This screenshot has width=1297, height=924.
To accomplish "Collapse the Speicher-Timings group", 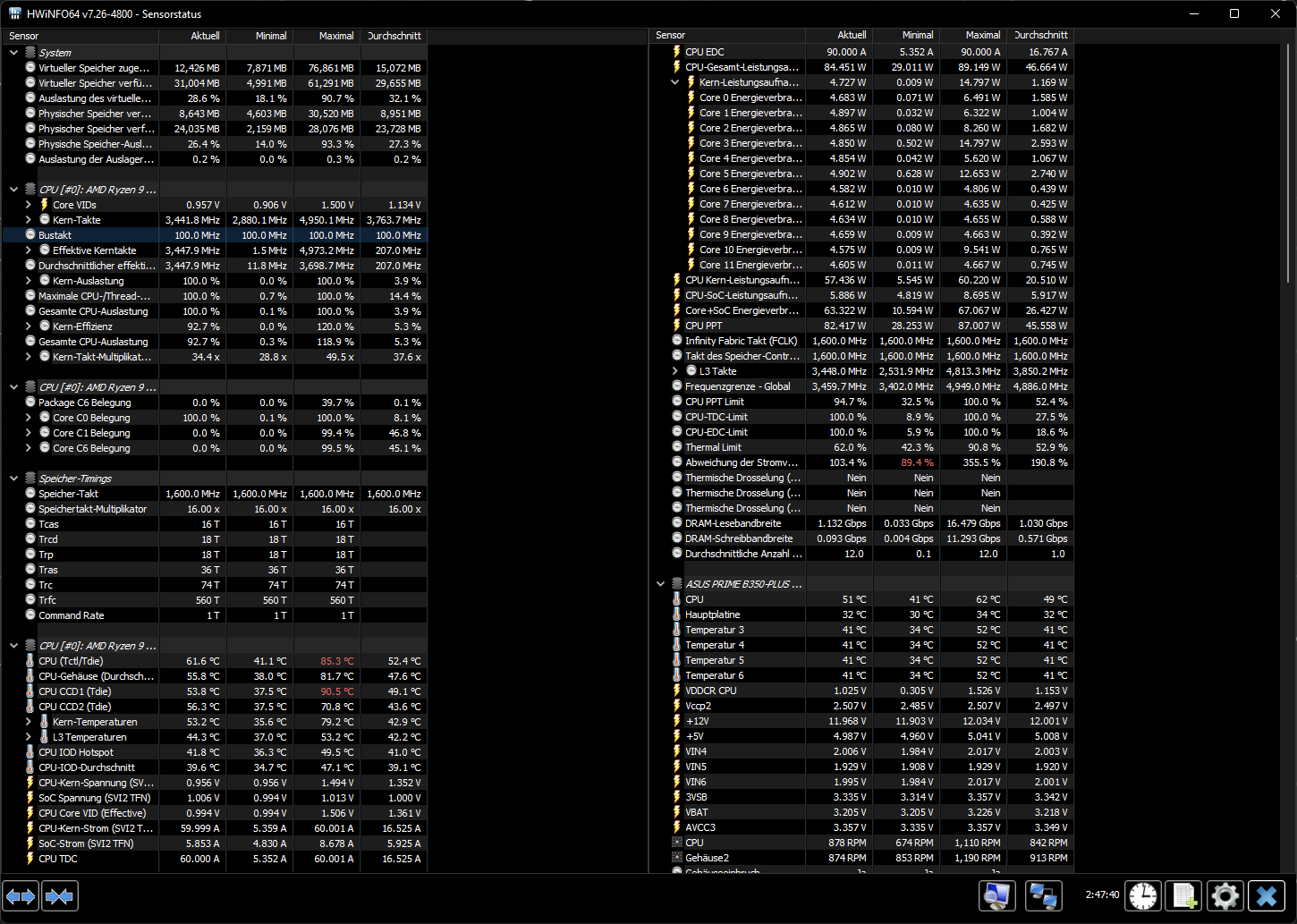I will click(x=13, y=479).
